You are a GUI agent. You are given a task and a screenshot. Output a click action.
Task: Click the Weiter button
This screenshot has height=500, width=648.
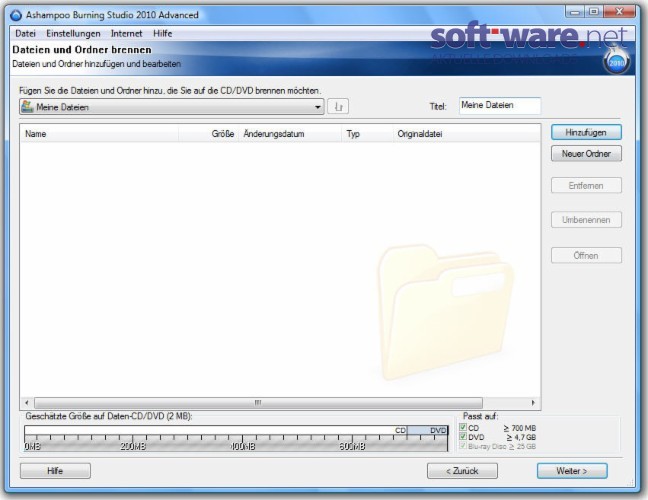click(x=572, y=471)
